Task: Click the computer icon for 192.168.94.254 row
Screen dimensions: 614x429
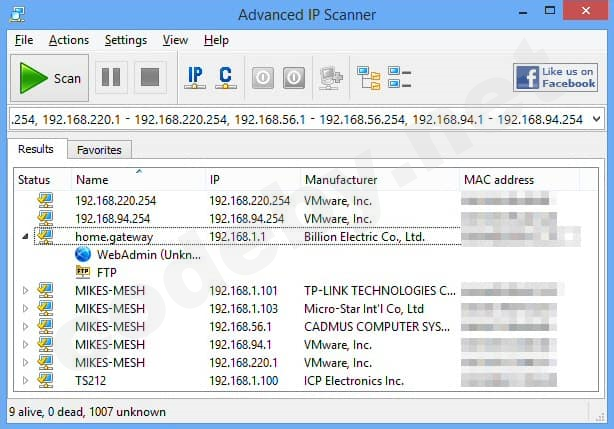Action: 45,218
